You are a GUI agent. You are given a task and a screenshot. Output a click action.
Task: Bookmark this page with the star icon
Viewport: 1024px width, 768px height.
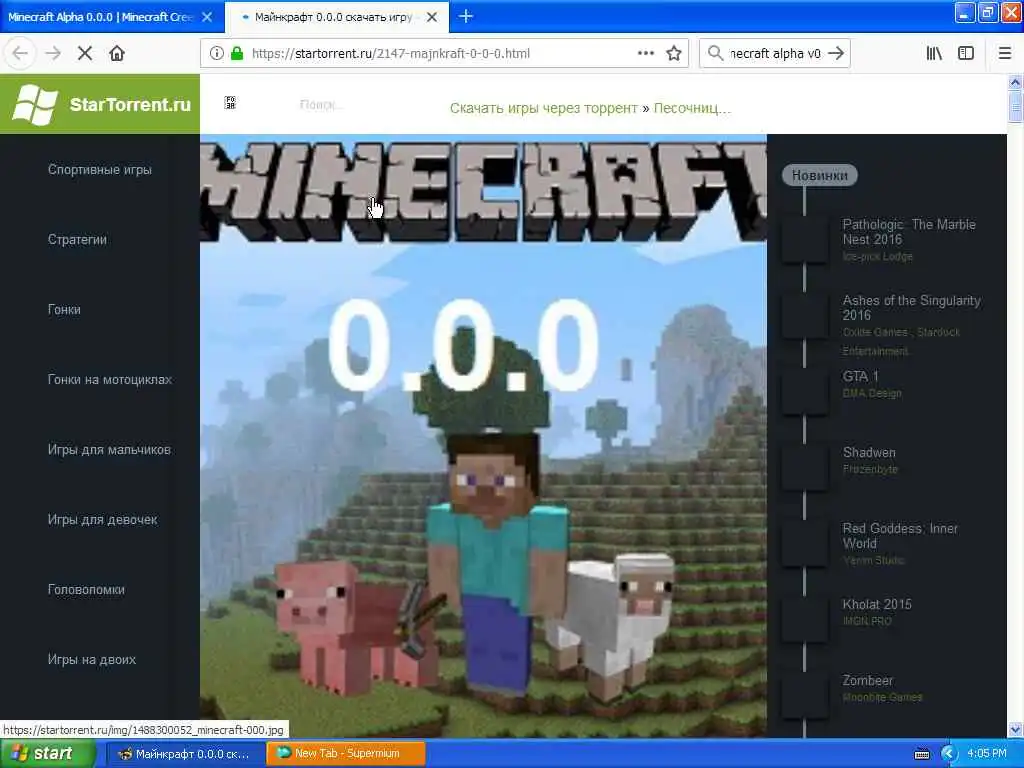click(674, 54)
